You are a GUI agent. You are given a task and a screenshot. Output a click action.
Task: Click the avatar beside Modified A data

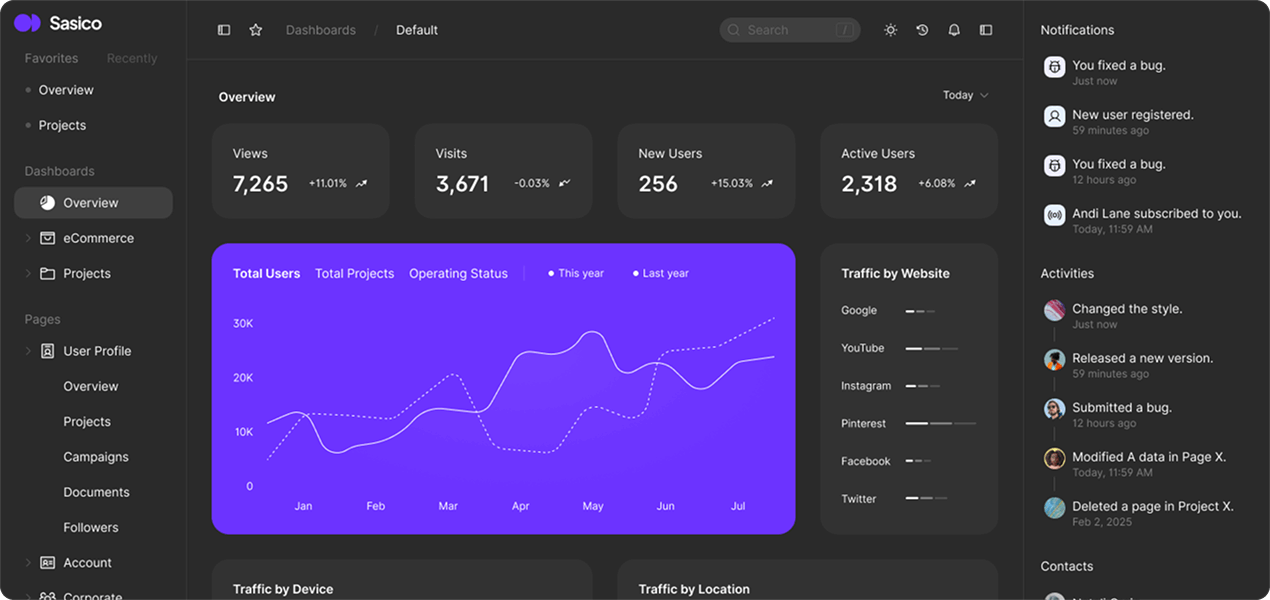click(1054, 458)
